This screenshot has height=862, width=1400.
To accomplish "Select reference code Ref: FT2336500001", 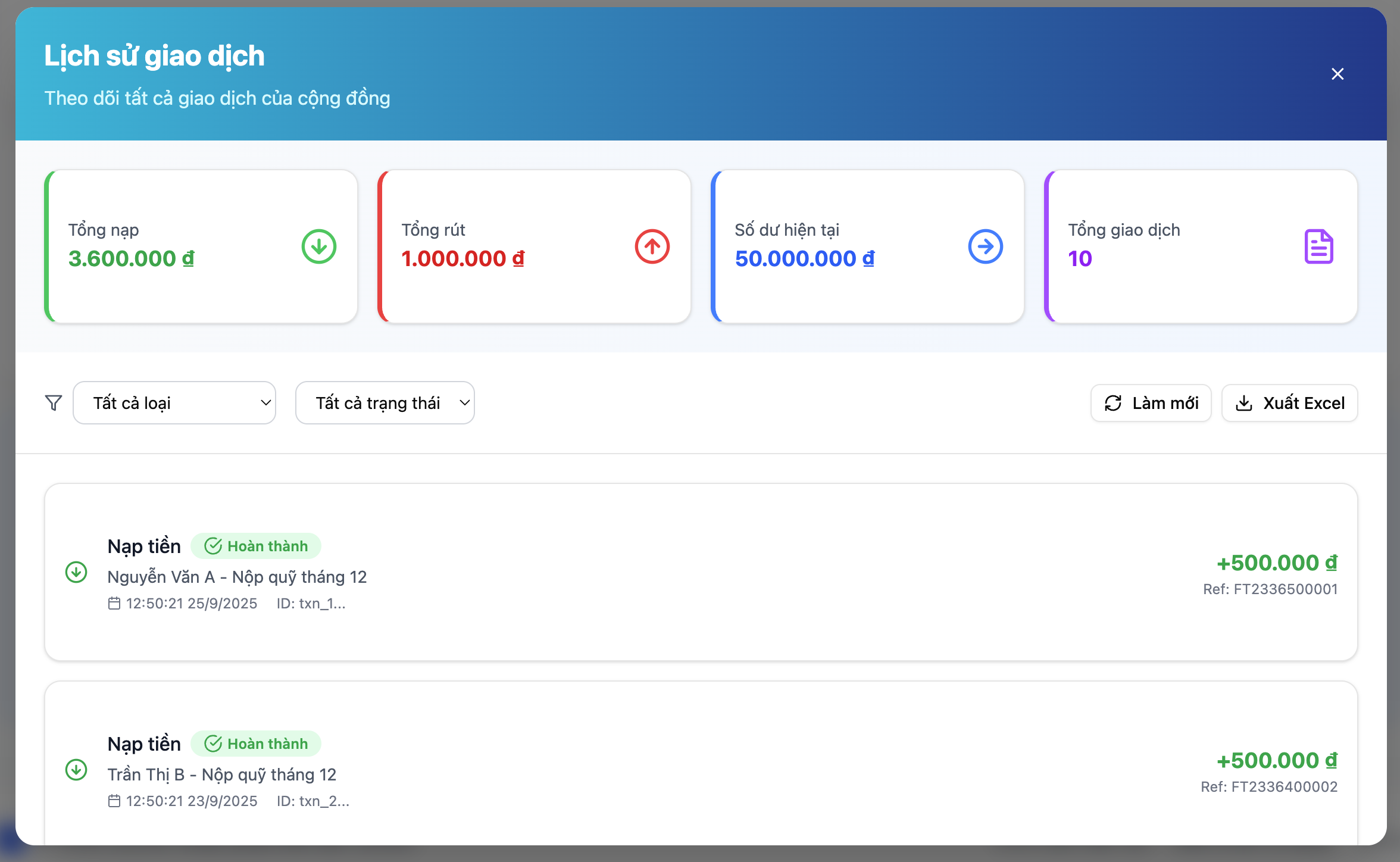I will tap(1270, 589).
